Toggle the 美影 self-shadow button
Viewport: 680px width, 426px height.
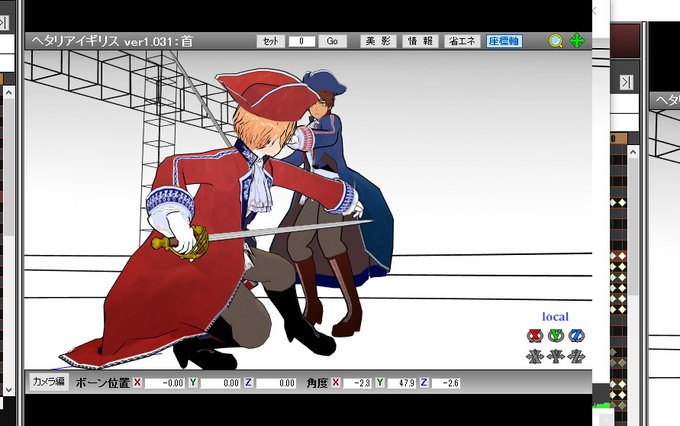tap(378, 41)
